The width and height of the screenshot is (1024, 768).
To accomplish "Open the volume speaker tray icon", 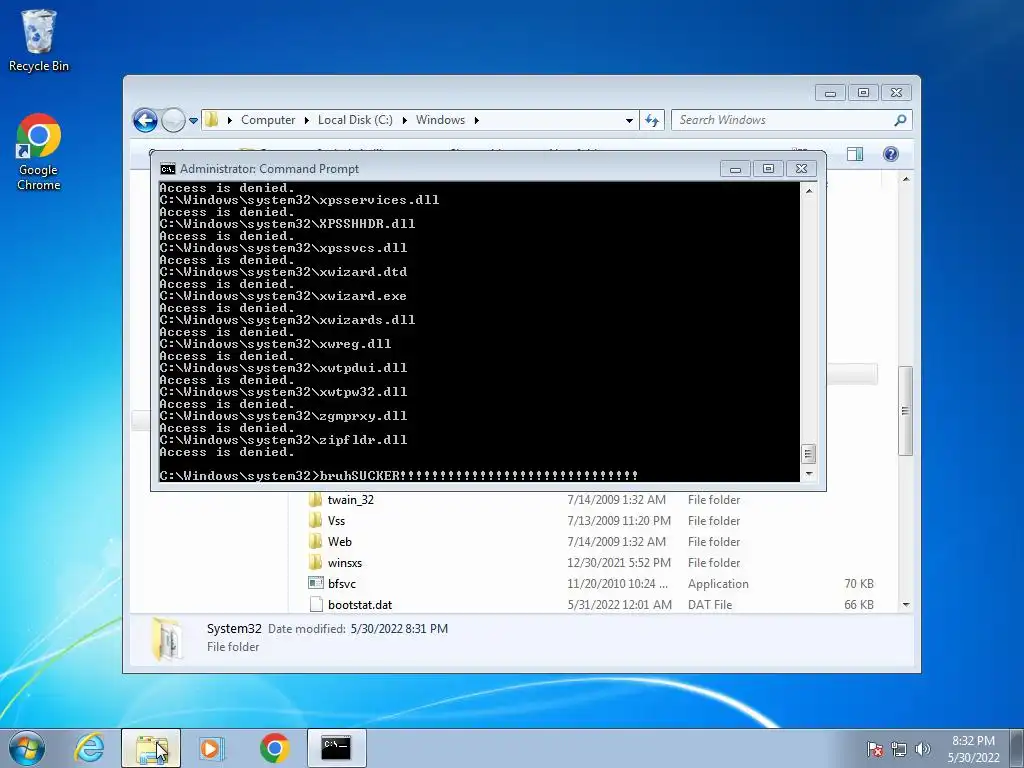I will pyautogui.click(x=923, y=749).
